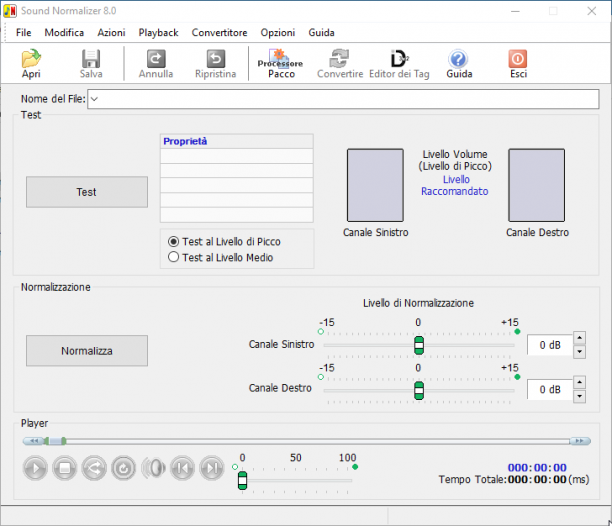Click the player's play button
Image resolution: width=612 pixels, height=526 pixels.
tap(35, 467)
